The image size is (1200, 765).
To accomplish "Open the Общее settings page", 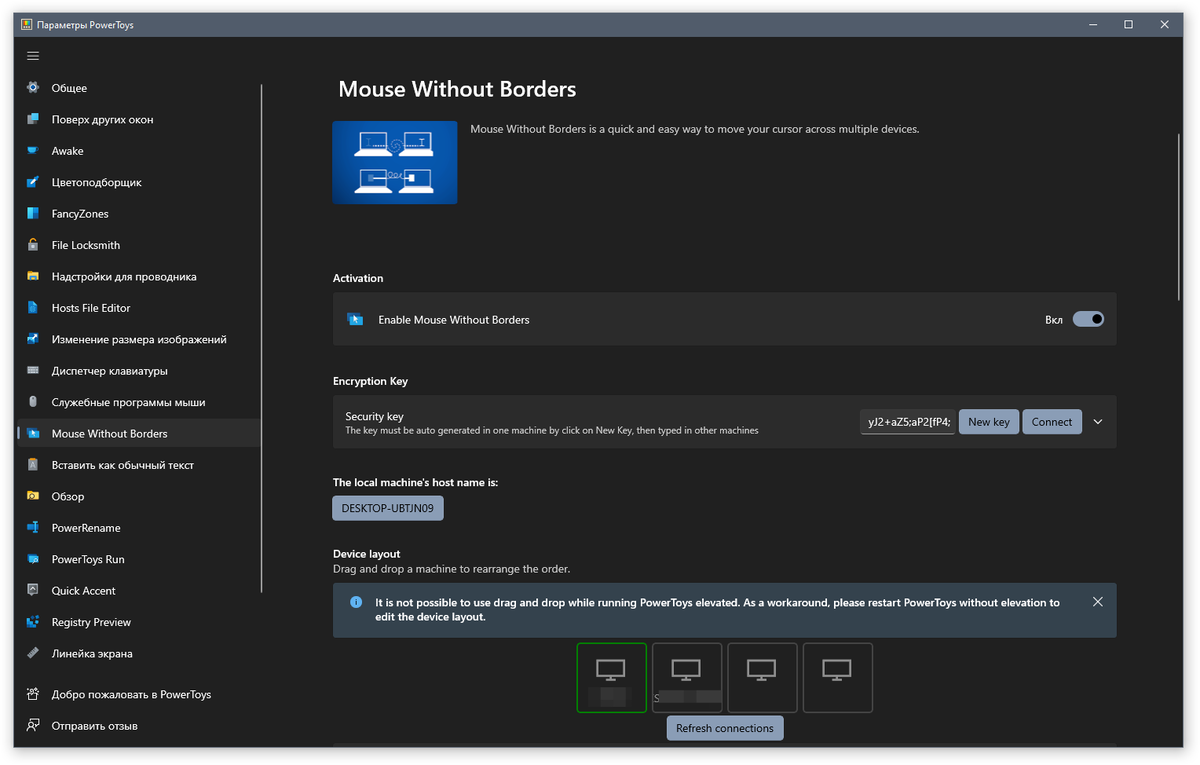I will pos(138,88).
